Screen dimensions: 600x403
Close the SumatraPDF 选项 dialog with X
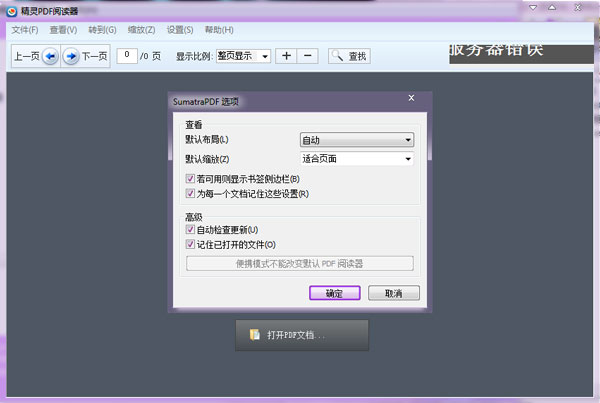pos(411,98)
